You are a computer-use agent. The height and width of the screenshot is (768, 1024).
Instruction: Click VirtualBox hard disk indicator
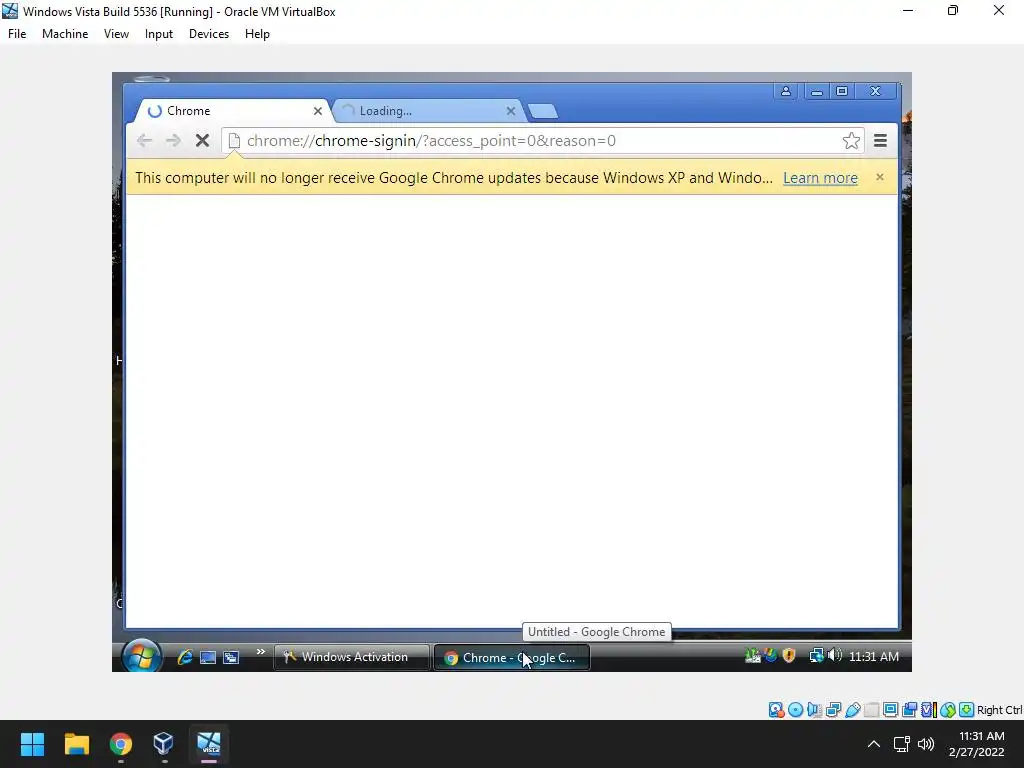[776, 710]
